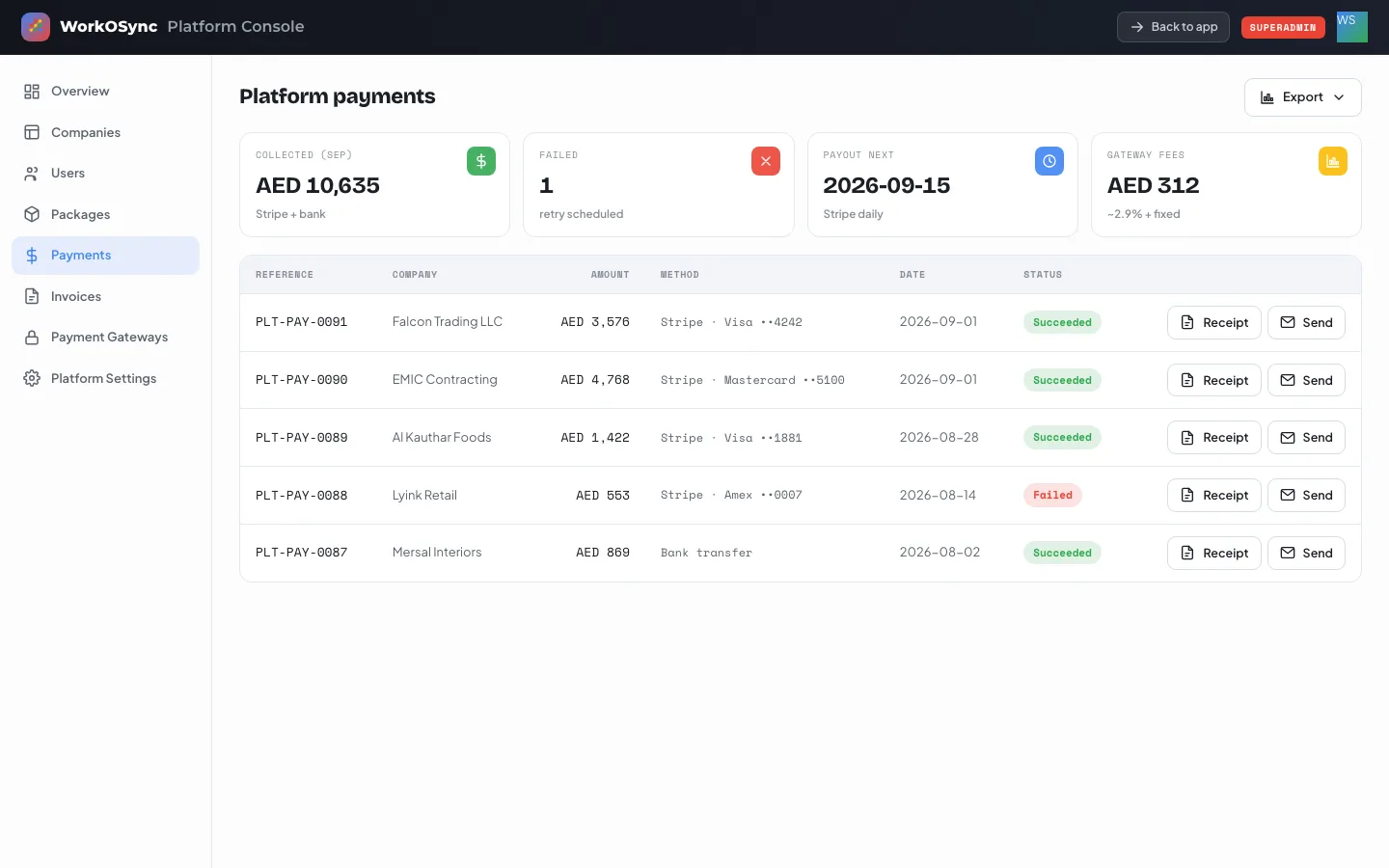Viewport: 1389px width, 868px height.
Task: Click receipt document icon for PLT-PAY-0090
Action: point(1187,380)
